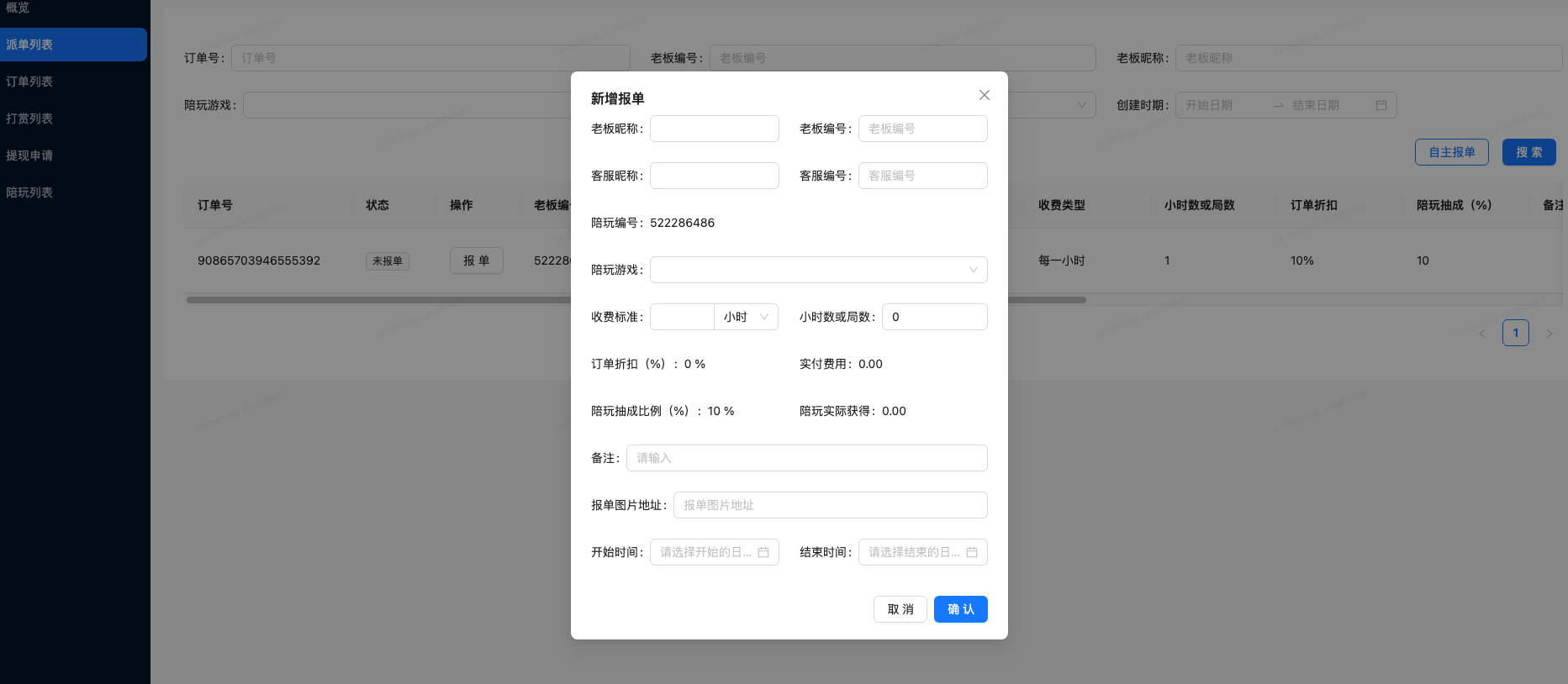
Task: Open the 小时 unit dropdown
Action: (x=746, y=317)
